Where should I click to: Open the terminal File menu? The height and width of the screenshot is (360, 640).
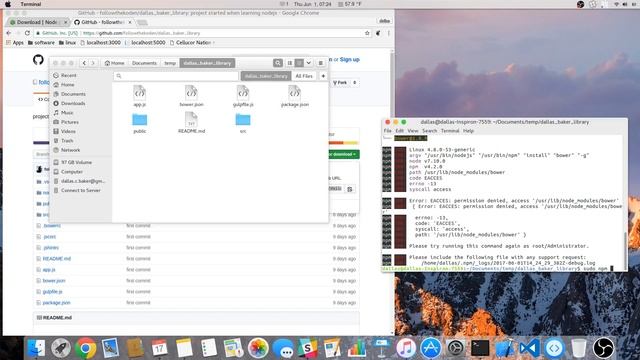click(388, 131)
